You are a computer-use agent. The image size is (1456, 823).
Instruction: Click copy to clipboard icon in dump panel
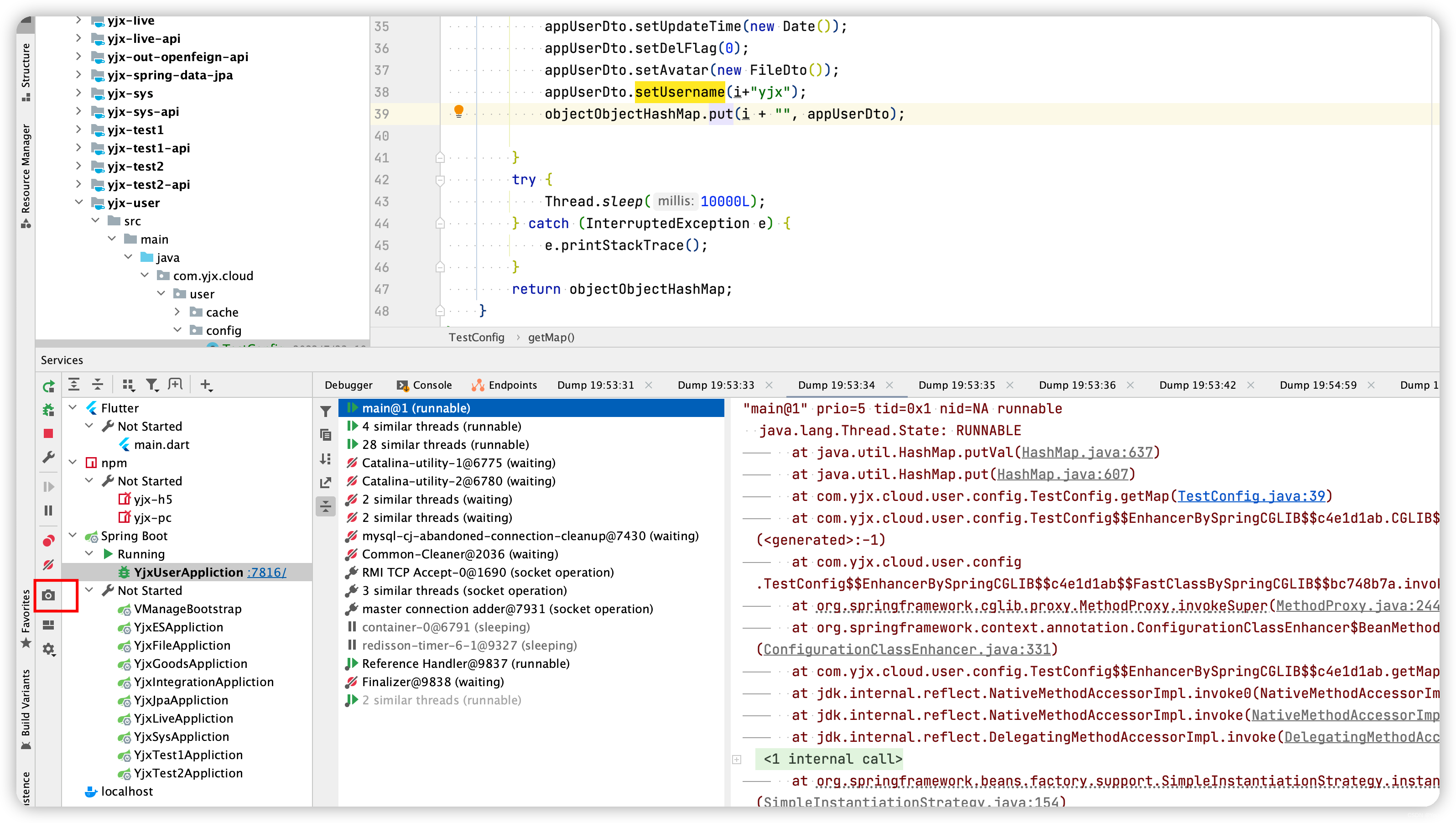point(326,435)
